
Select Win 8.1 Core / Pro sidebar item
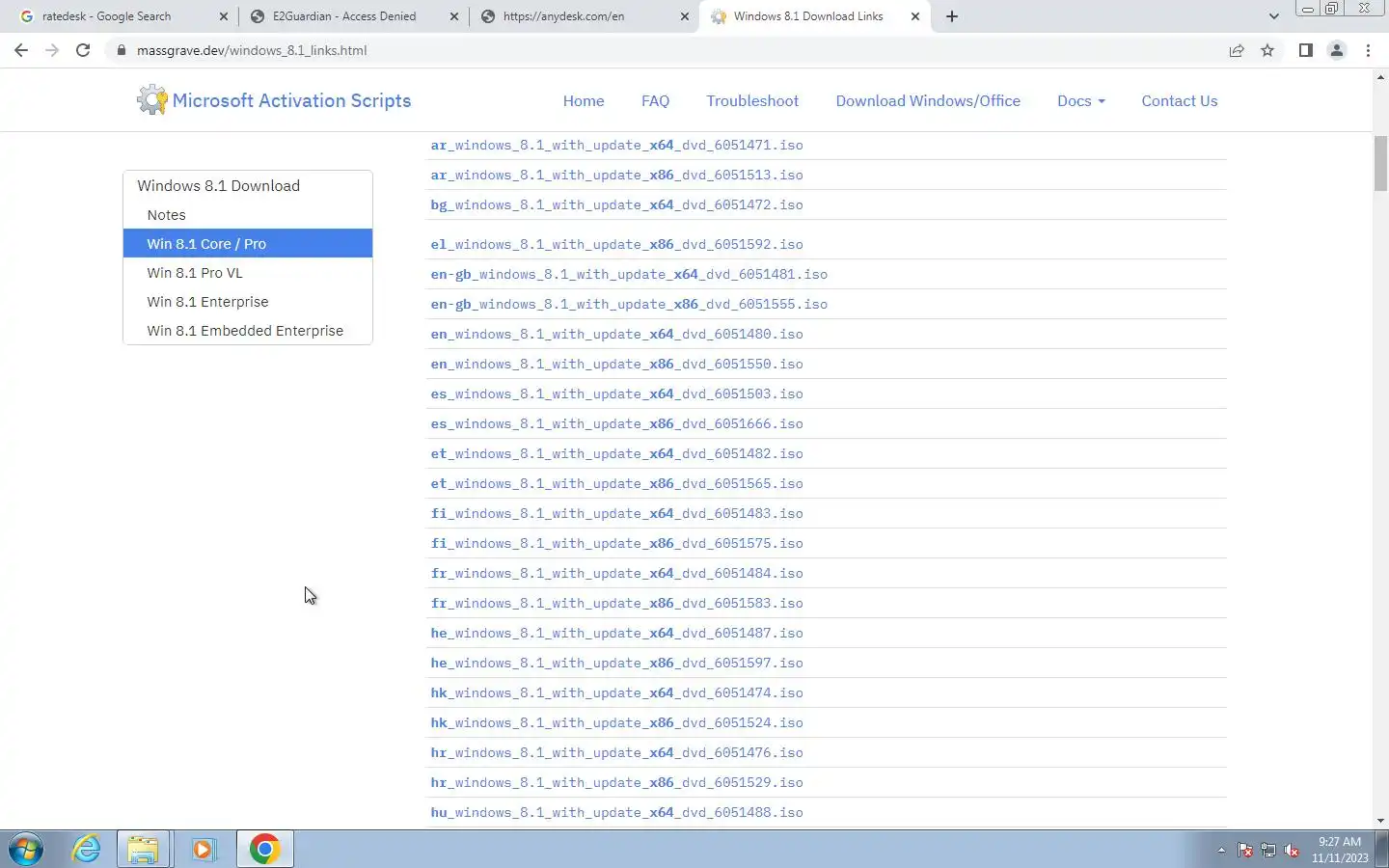click(x=248, y=243)
